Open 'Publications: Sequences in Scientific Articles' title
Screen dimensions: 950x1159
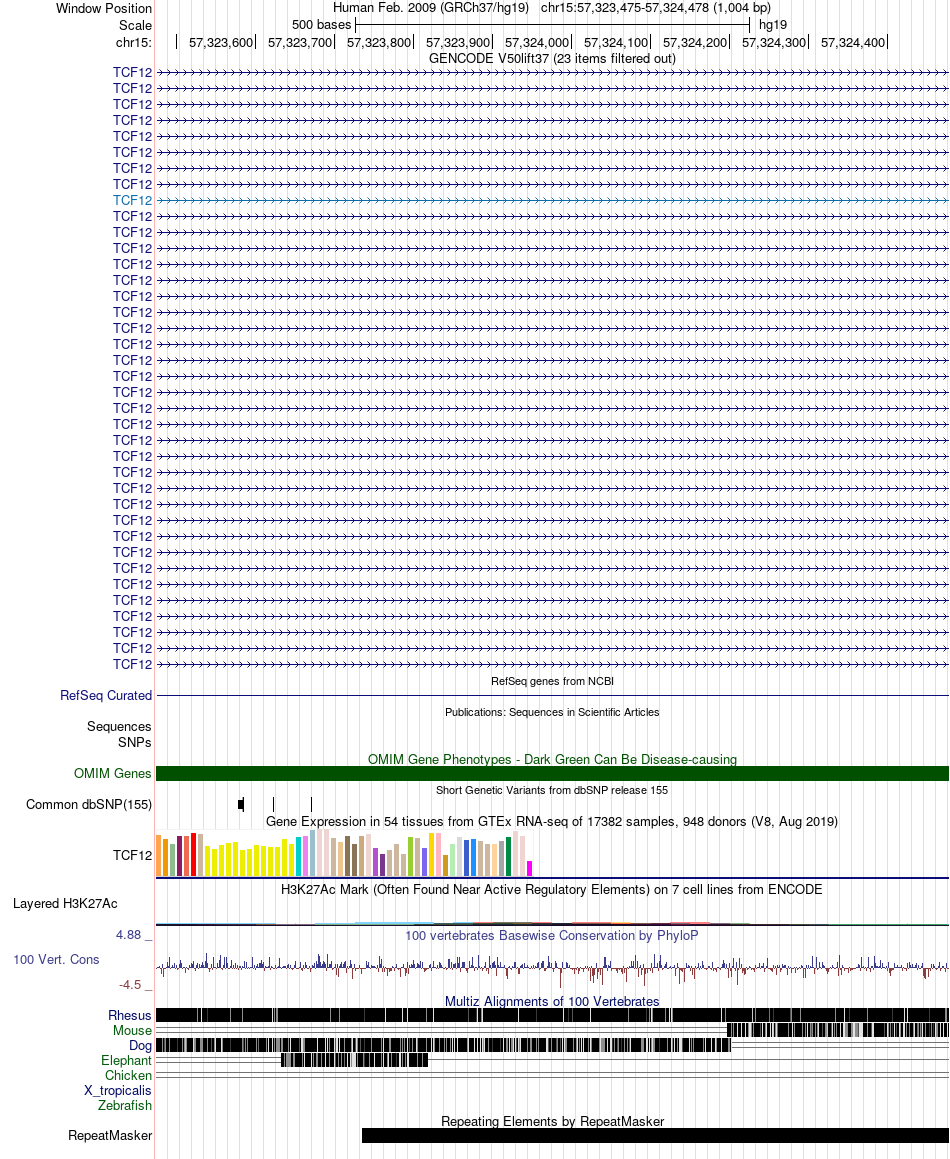pos(552,712)
